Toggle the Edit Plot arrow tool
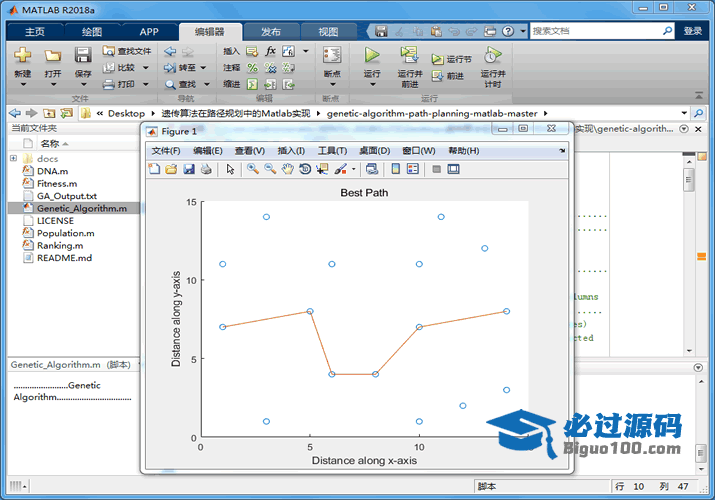The height and width of the screenshot is (500, 715). pyautogui.click(x=230, y=169)
